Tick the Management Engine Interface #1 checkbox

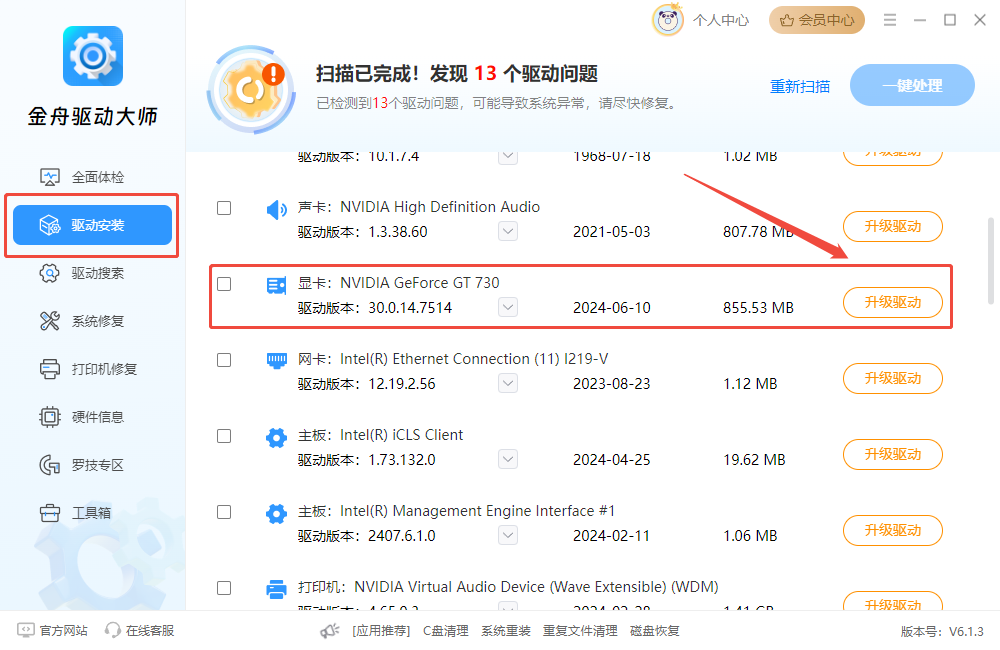[224, 512]
